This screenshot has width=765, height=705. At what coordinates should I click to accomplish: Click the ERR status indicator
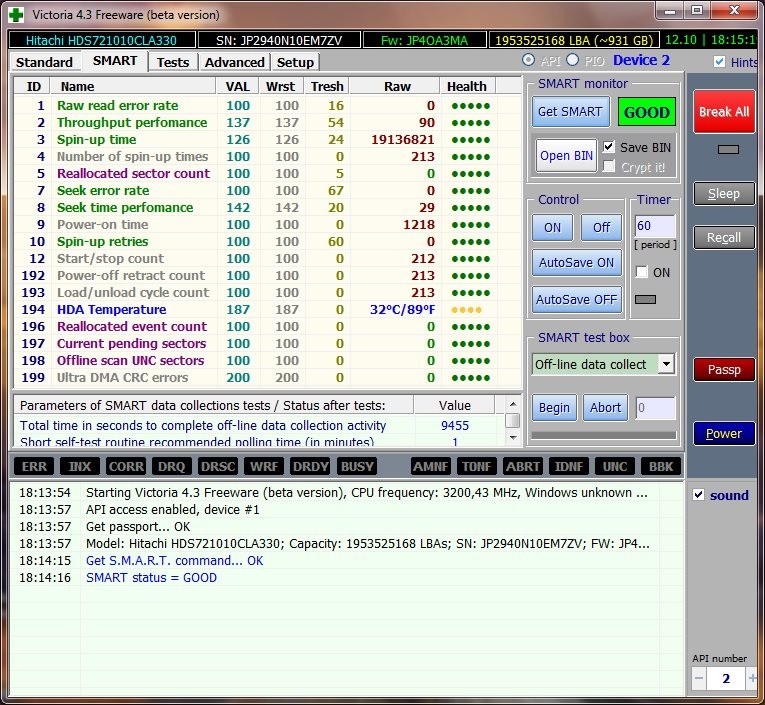point(33,466)
